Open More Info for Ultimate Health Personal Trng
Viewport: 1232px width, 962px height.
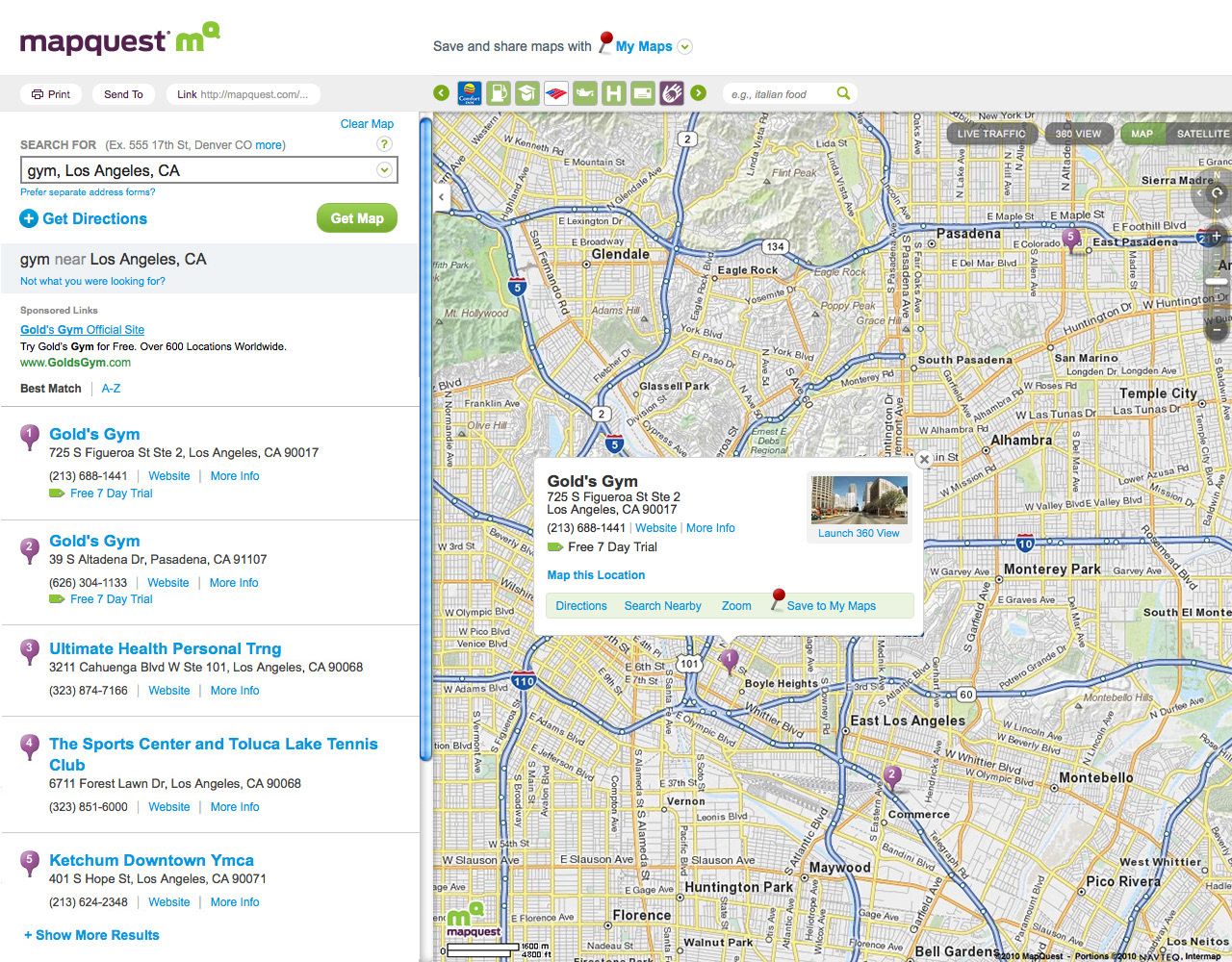coord(235,691)
